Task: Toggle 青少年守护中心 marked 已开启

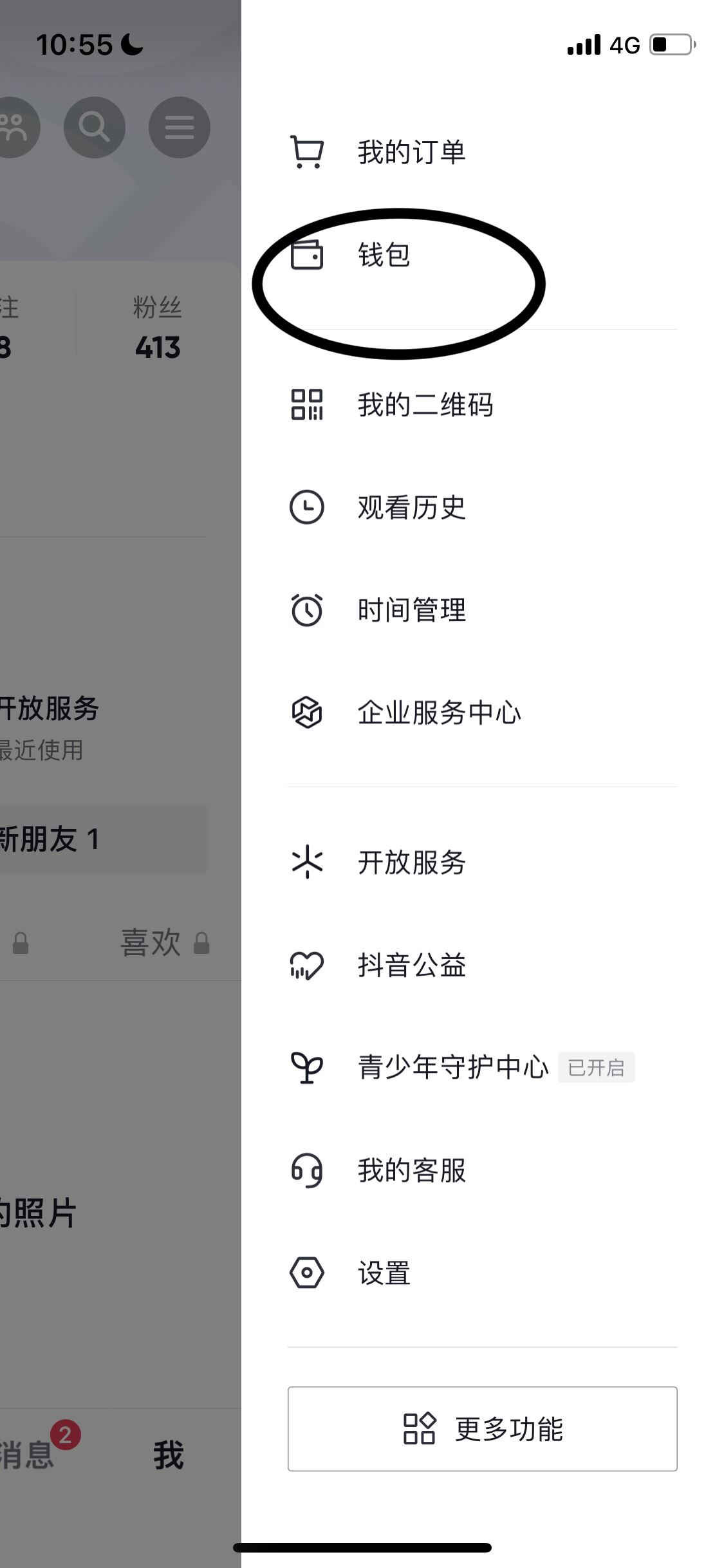Action: point(595,1067)
